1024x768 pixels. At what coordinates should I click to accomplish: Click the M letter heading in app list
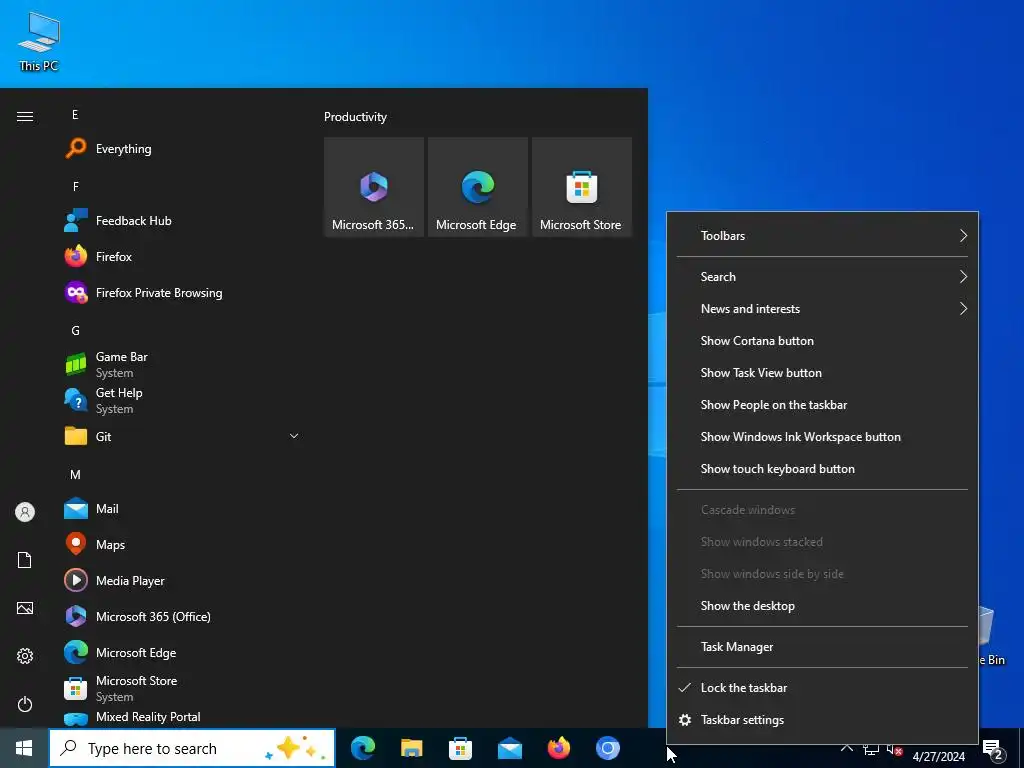click(76, 475)
